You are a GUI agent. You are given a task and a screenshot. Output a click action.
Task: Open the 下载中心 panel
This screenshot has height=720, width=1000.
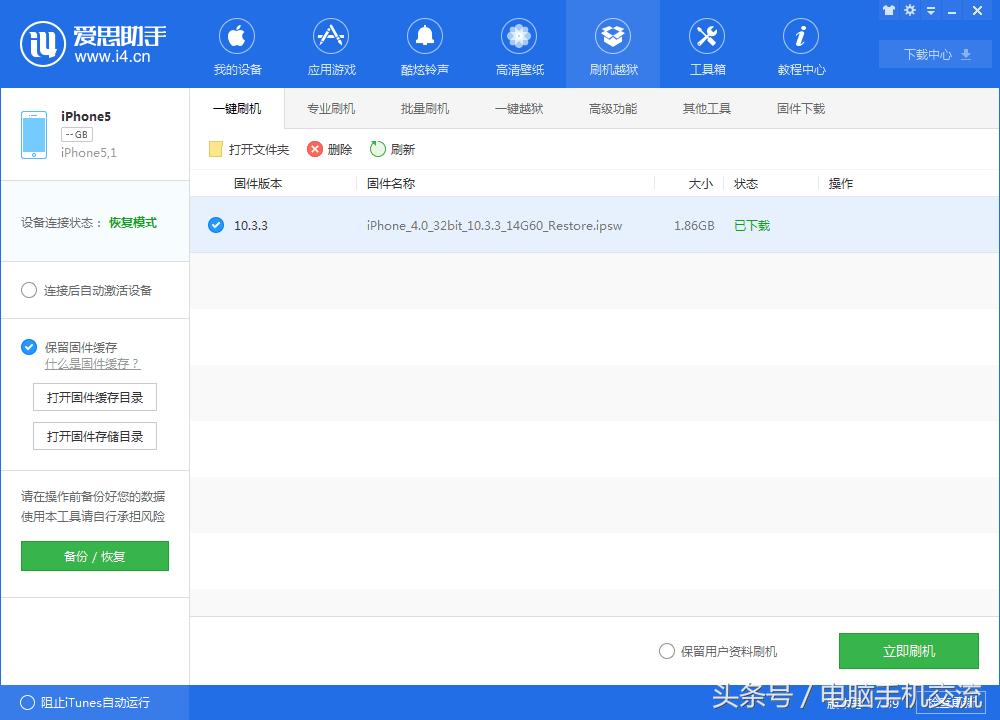click(934, 54)
